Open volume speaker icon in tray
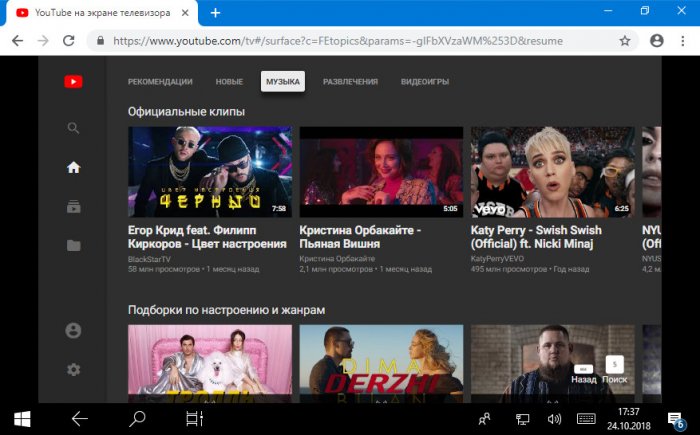 [x=554, y=419]
